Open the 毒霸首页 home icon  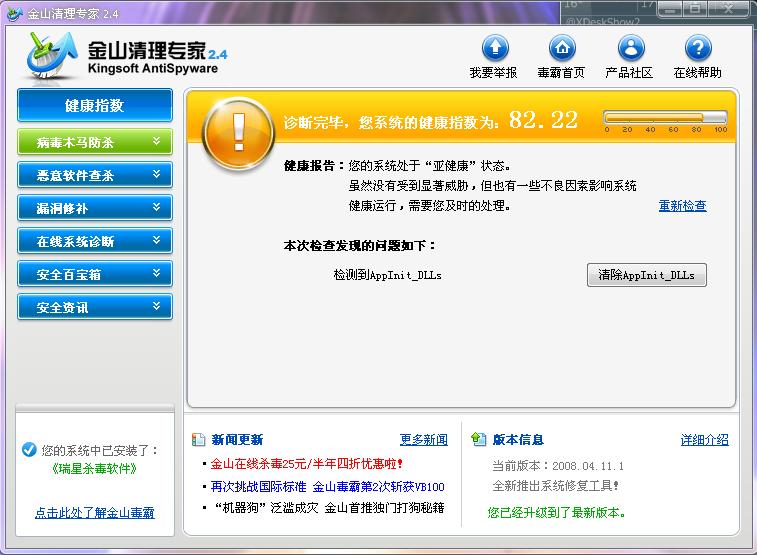562,48
